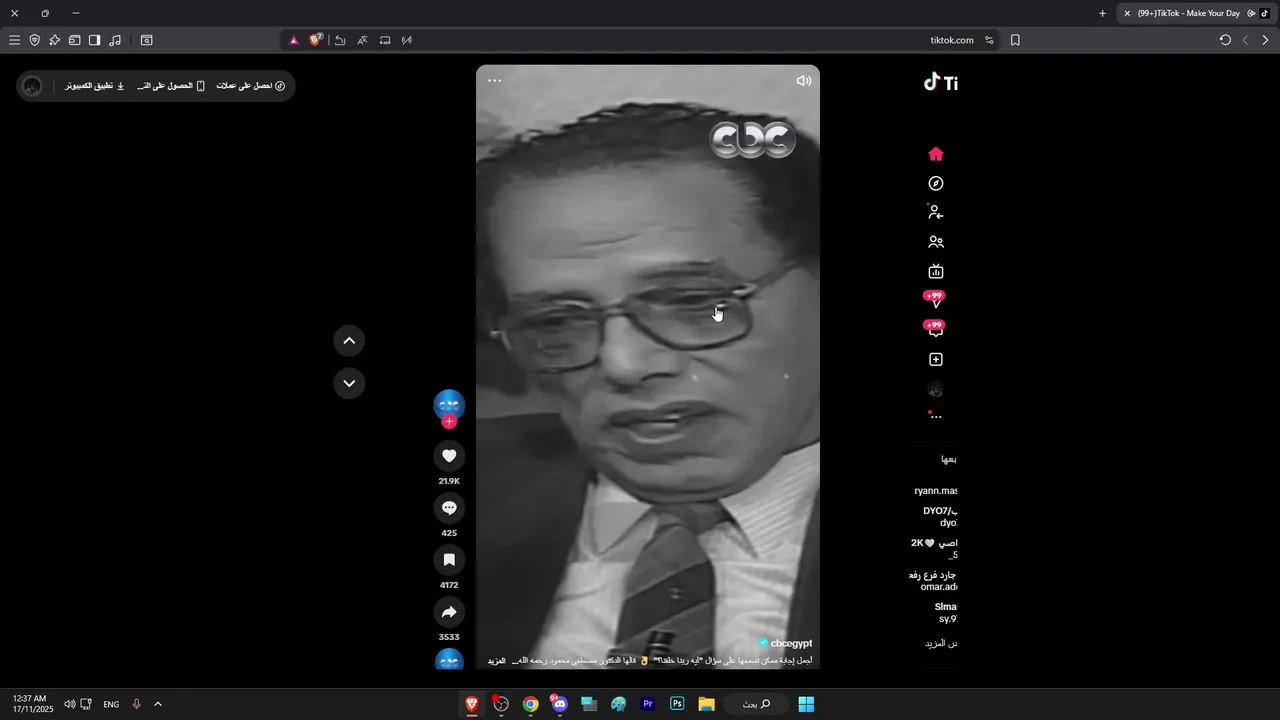The width and height of the screenshot is (1280, 720).
Task: Open the cbcegypt creator avatar
Action: point(449,404)
